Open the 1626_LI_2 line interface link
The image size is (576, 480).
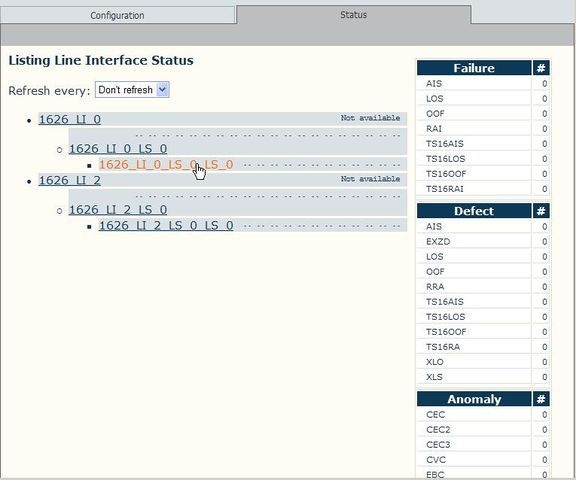[69, 180]
